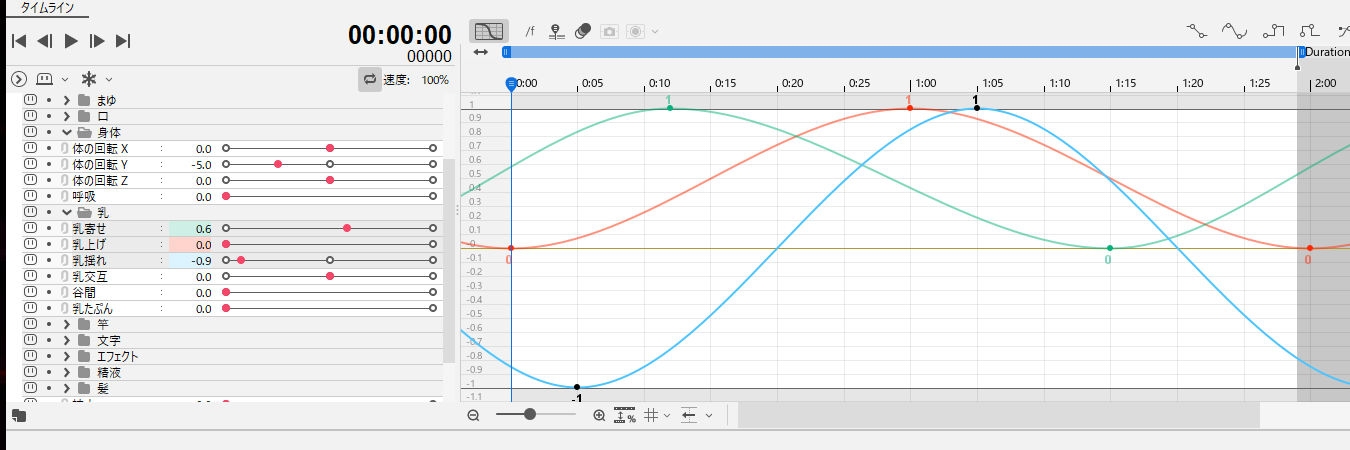
Task: Select the smooth wave curve icon
Action: tap(1235, 31)
